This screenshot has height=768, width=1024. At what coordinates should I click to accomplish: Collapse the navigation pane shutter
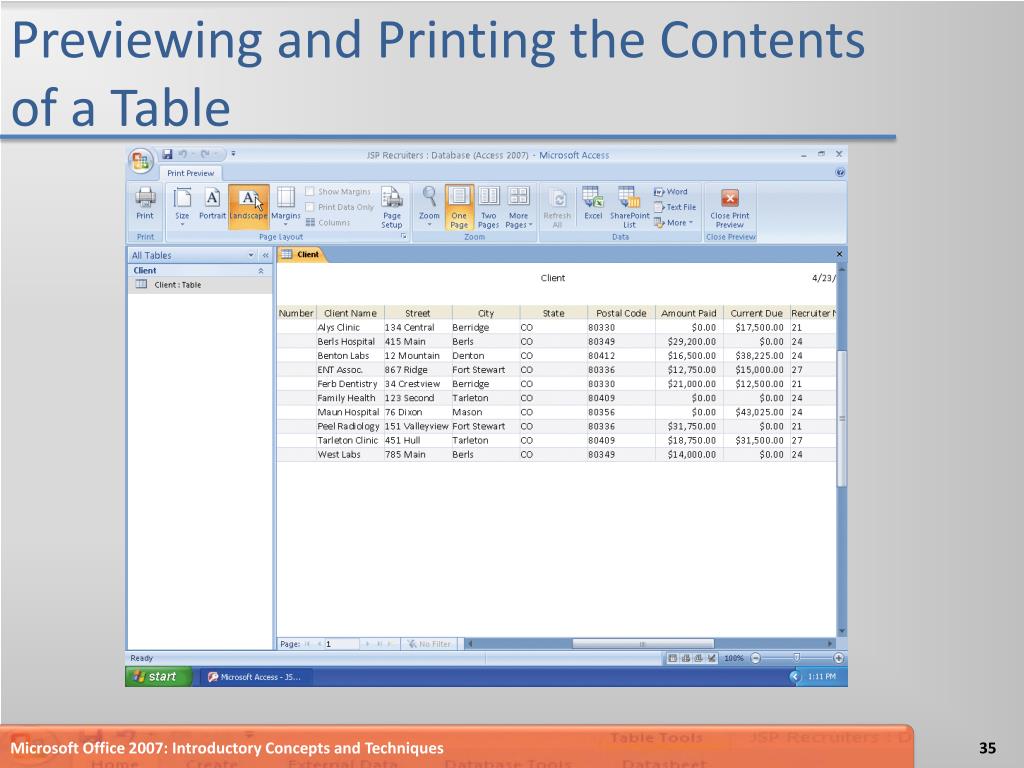coord(265,255)
